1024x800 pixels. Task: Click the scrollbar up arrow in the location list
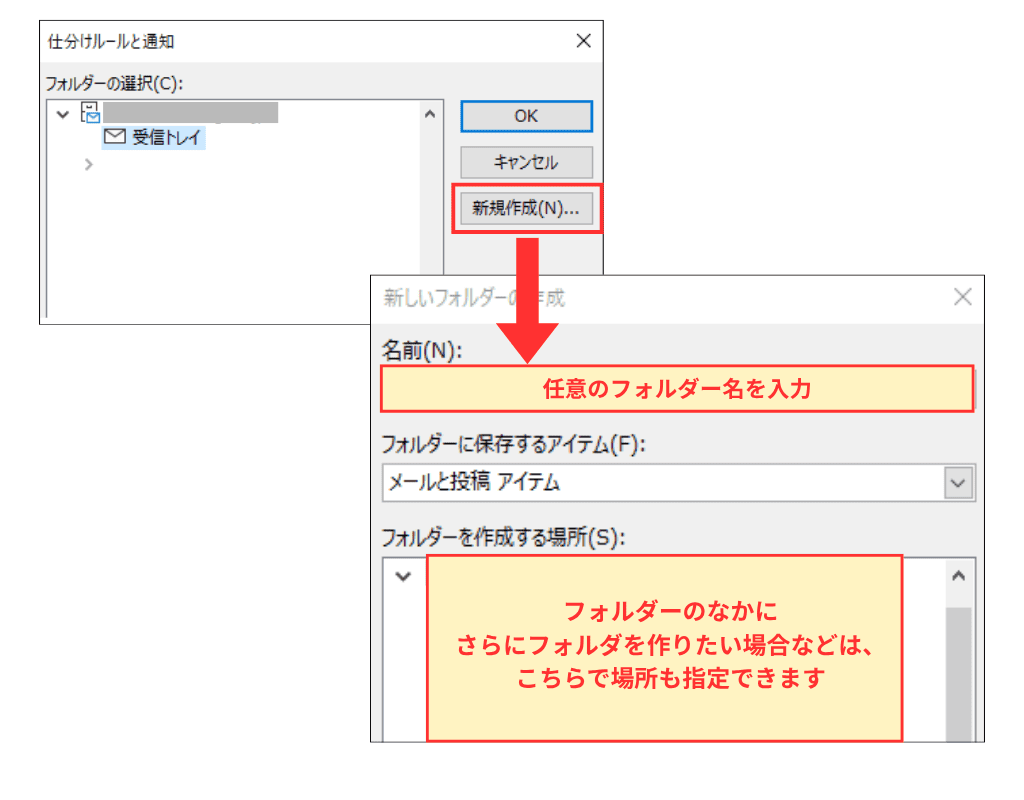(958, 574)
